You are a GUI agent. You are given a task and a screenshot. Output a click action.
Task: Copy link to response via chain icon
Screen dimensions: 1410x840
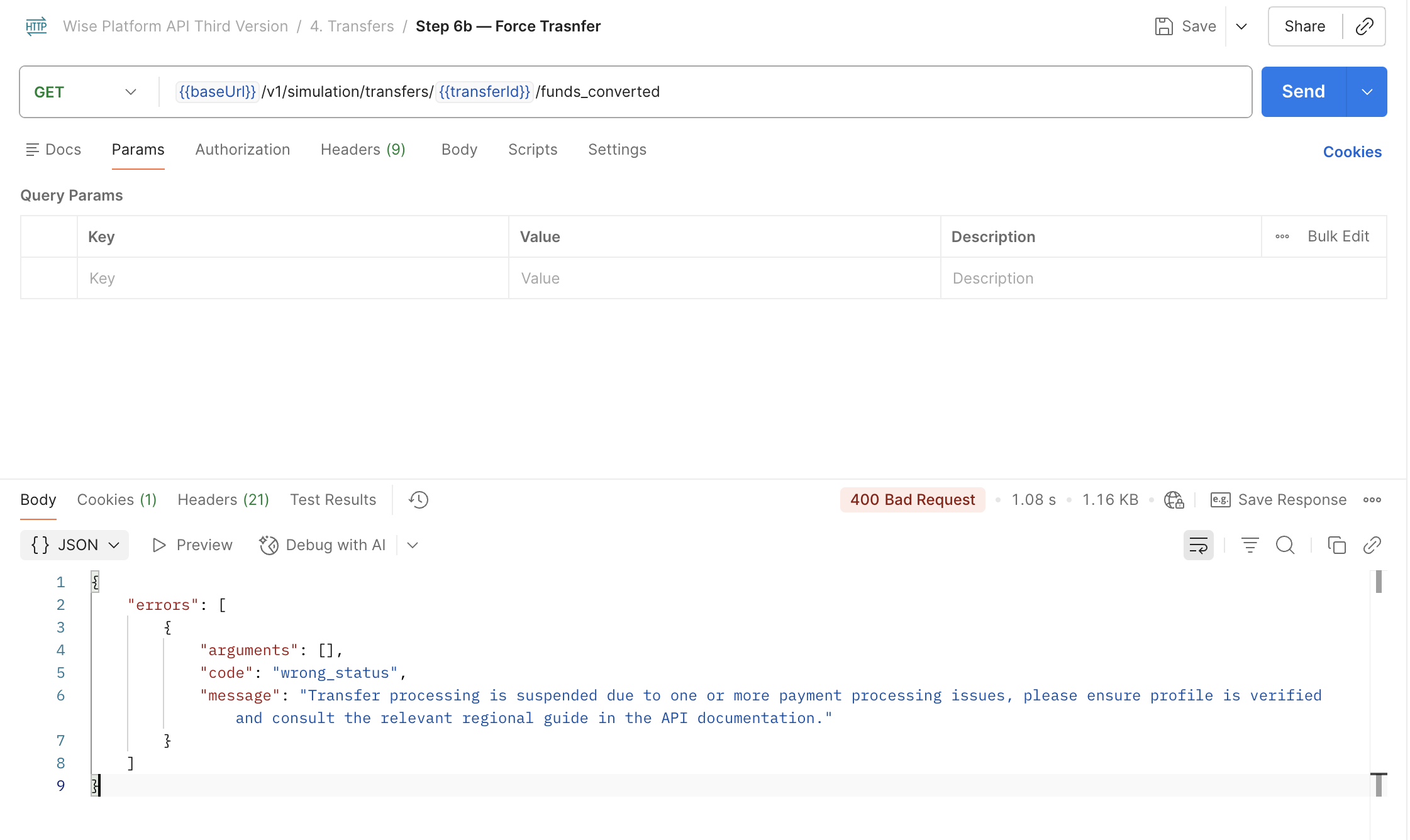coord(1372,545)
